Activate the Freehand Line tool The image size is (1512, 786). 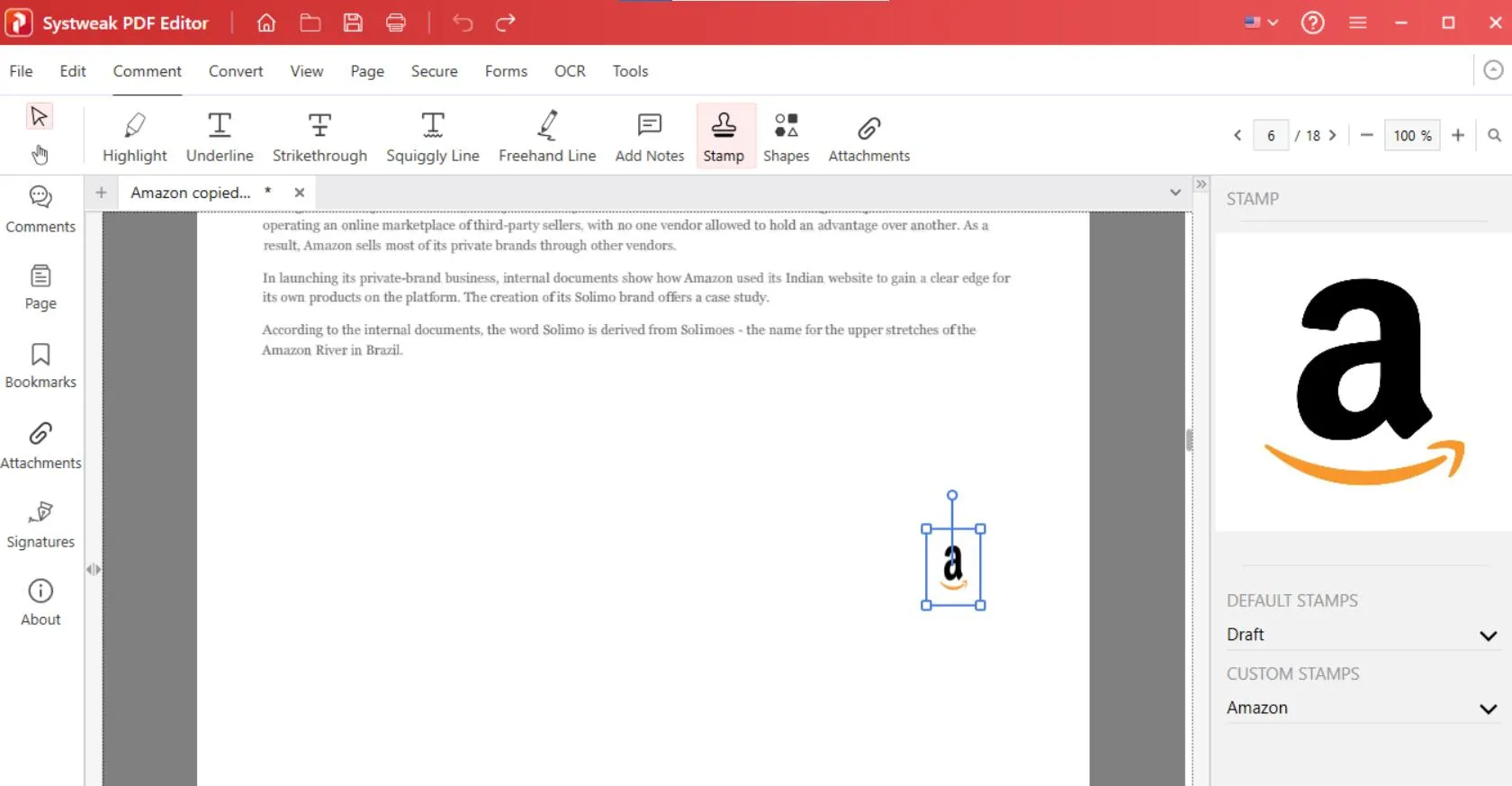546,137
